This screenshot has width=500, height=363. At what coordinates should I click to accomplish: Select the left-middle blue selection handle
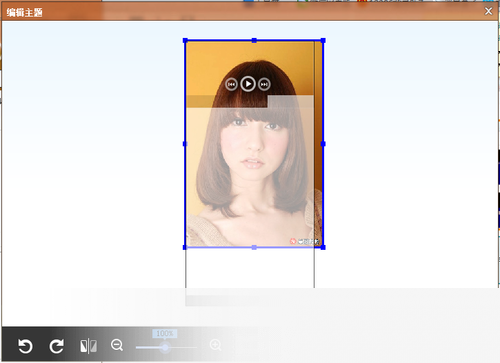tap(185, 144)
